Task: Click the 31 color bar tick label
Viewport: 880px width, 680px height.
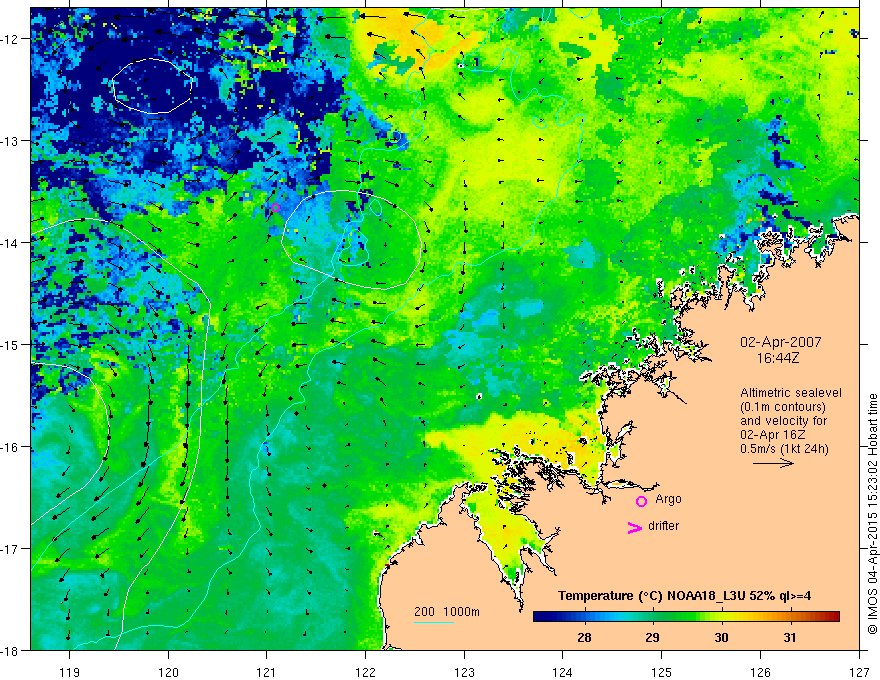Action: 790,637
